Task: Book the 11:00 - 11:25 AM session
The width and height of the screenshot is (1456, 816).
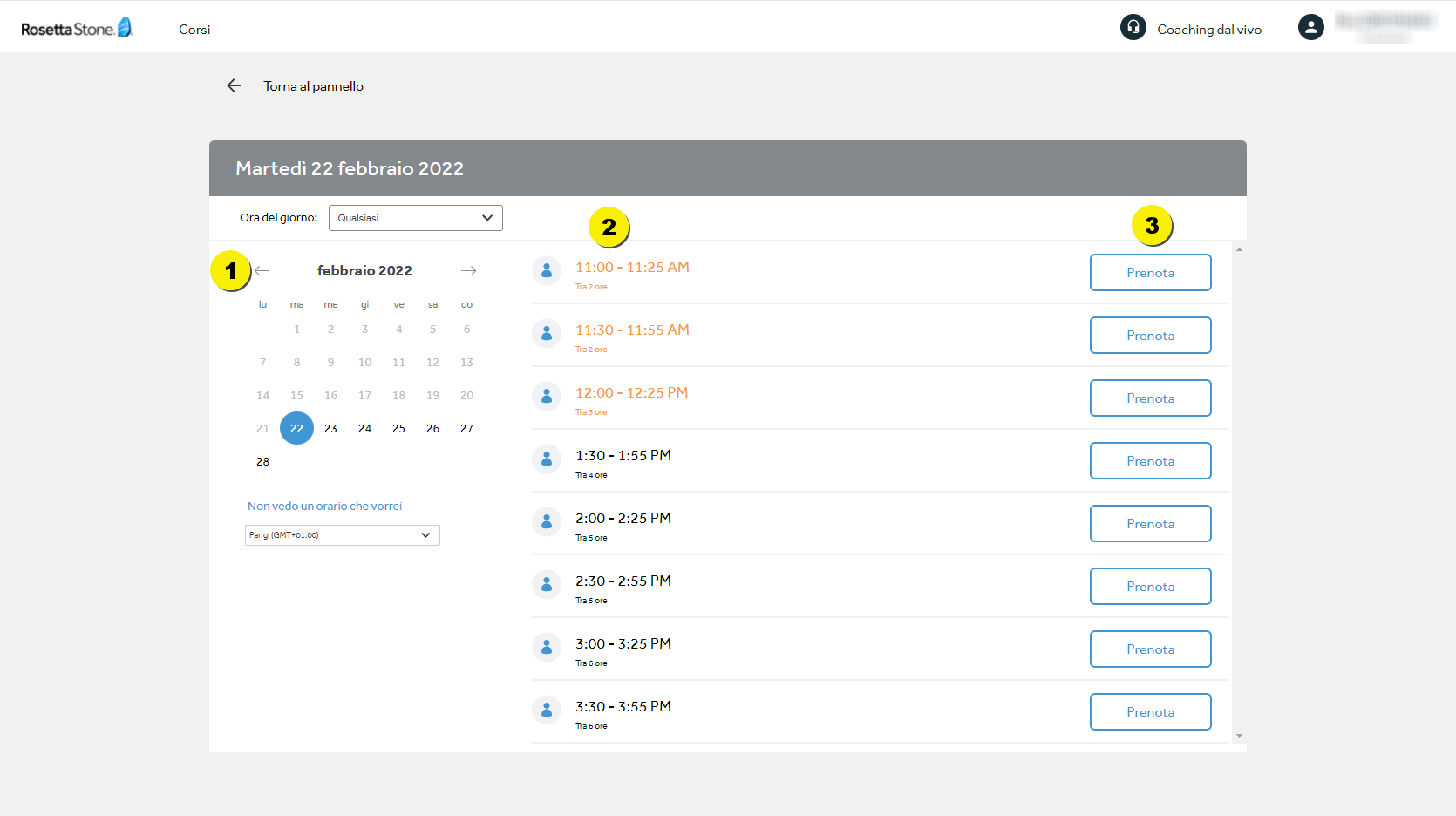Action: click(x=1150, y=273)
